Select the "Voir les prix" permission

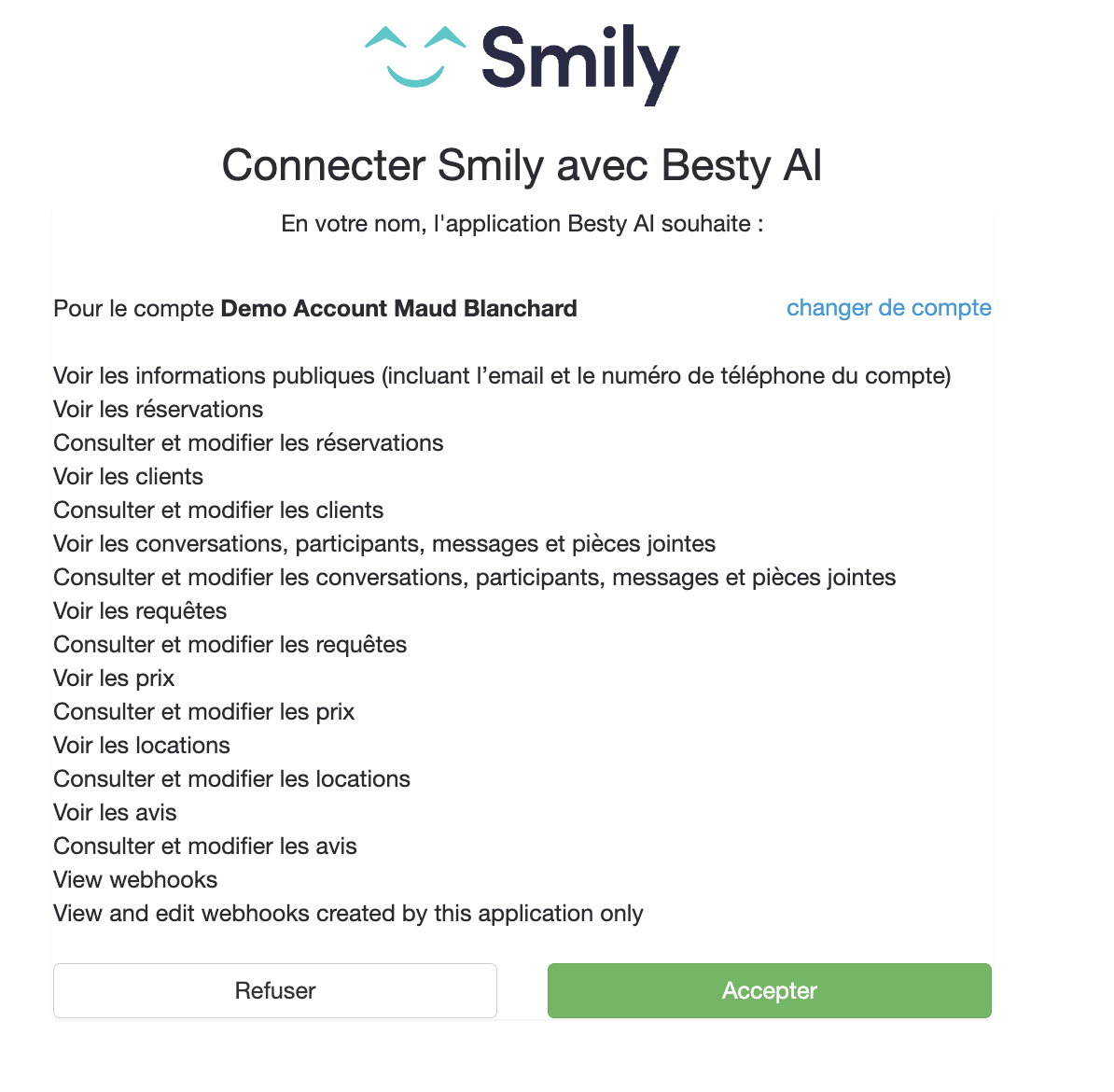coord(114,678)
